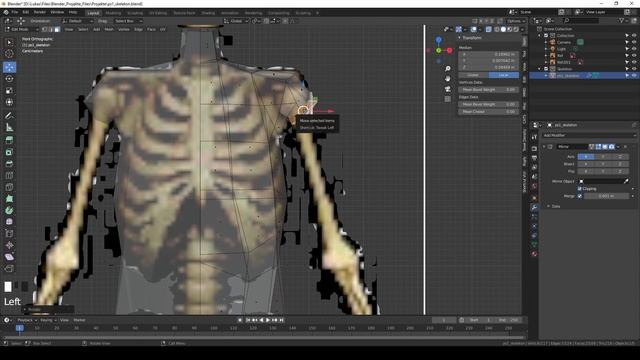
Task: Click the viewport zoom magnifier gizmo
Action: [x=448, y=69]
